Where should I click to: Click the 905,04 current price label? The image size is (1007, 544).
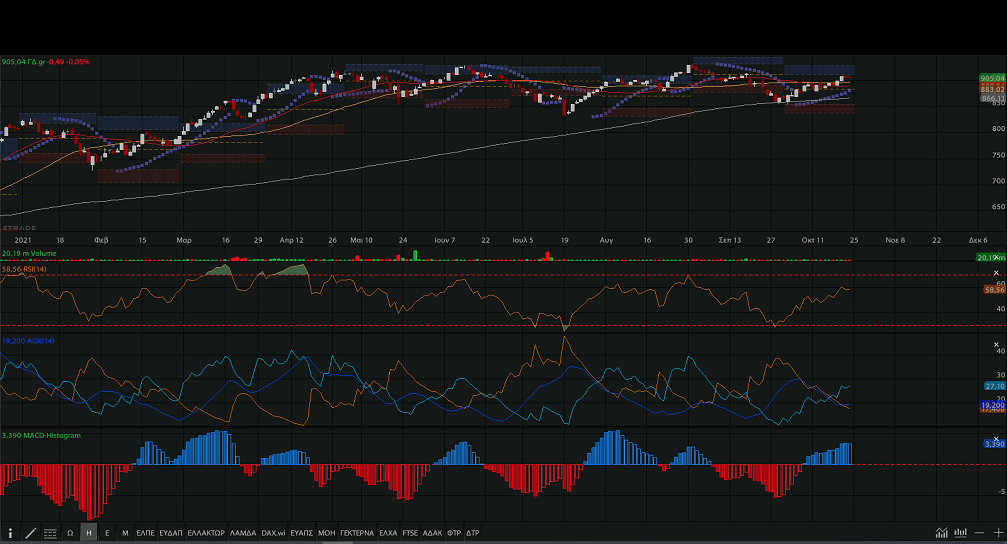point(992,78)
